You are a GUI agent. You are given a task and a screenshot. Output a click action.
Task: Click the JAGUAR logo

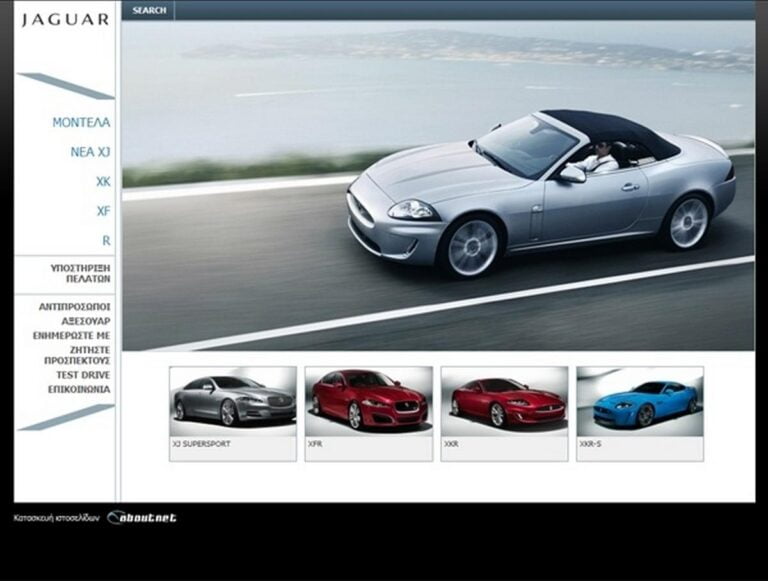coord(65,20)
